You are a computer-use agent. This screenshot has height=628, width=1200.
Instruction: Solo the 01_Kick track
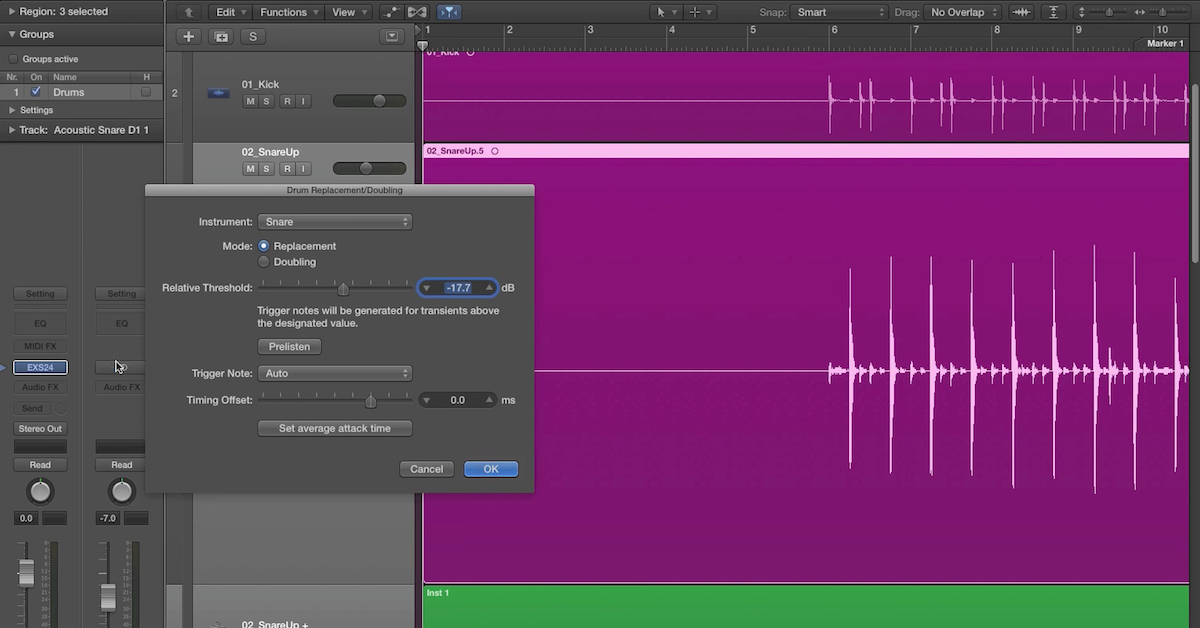point(266,101)
